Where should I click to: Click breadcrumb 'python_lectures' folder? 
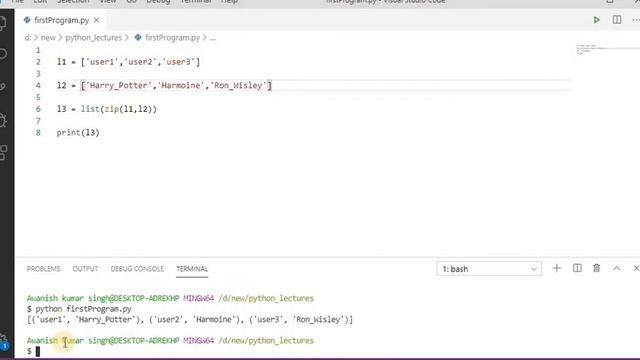93,38
